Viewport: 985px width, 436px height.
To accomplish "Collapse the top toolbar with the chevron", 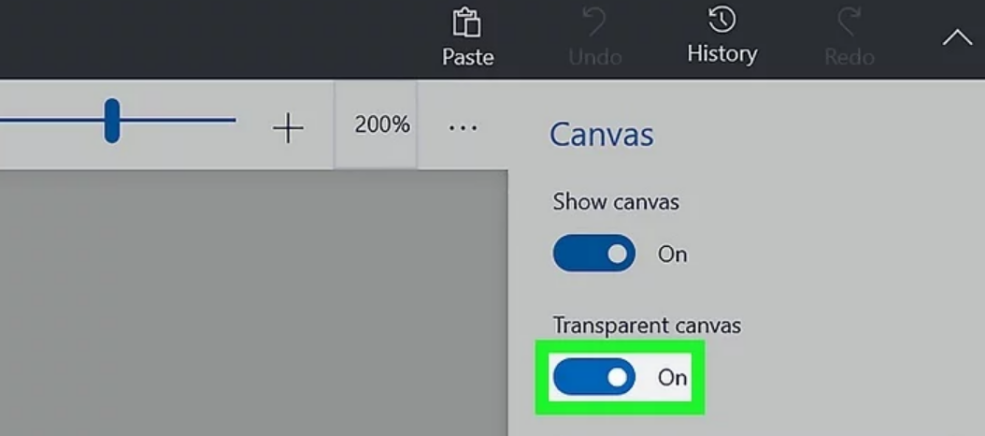I will (x=957, y=39).
